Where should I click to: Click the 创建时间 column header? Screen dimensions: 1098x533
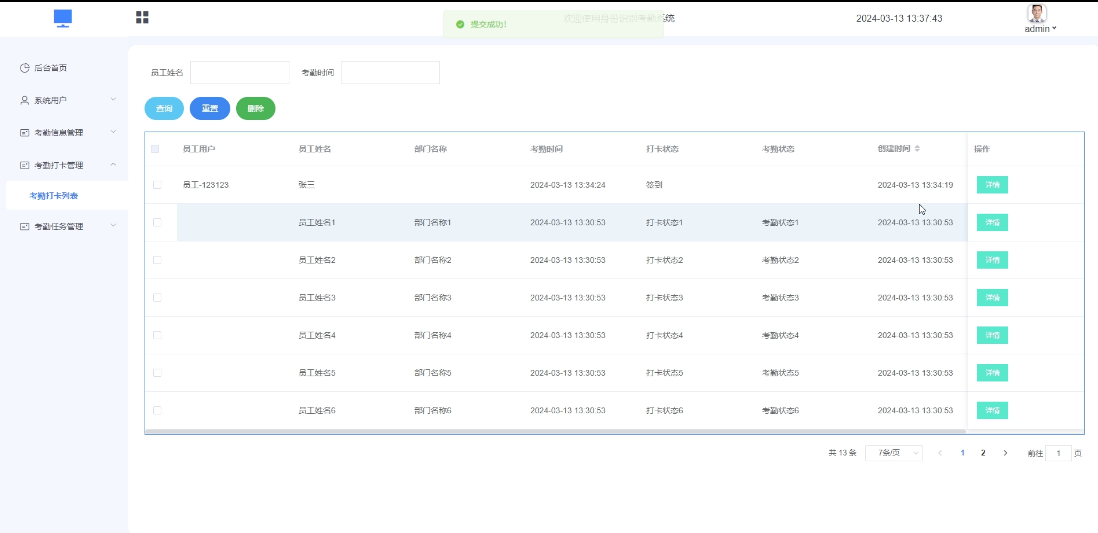tap(894, 148)
